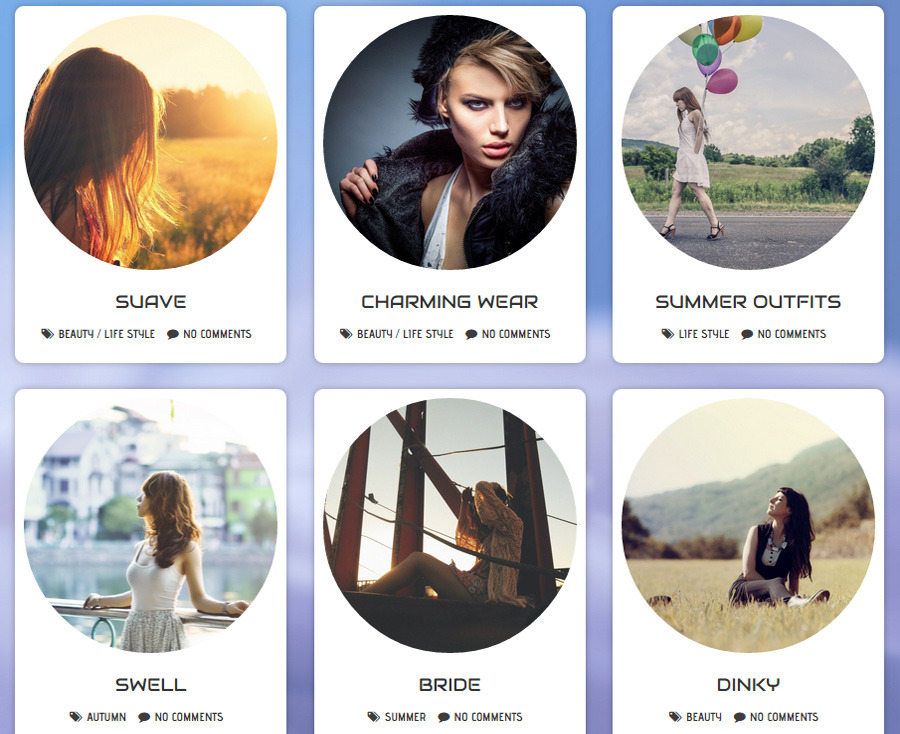Select the Autumn category under Swell
The image size is (900, 734).
[x=106, y=717]
